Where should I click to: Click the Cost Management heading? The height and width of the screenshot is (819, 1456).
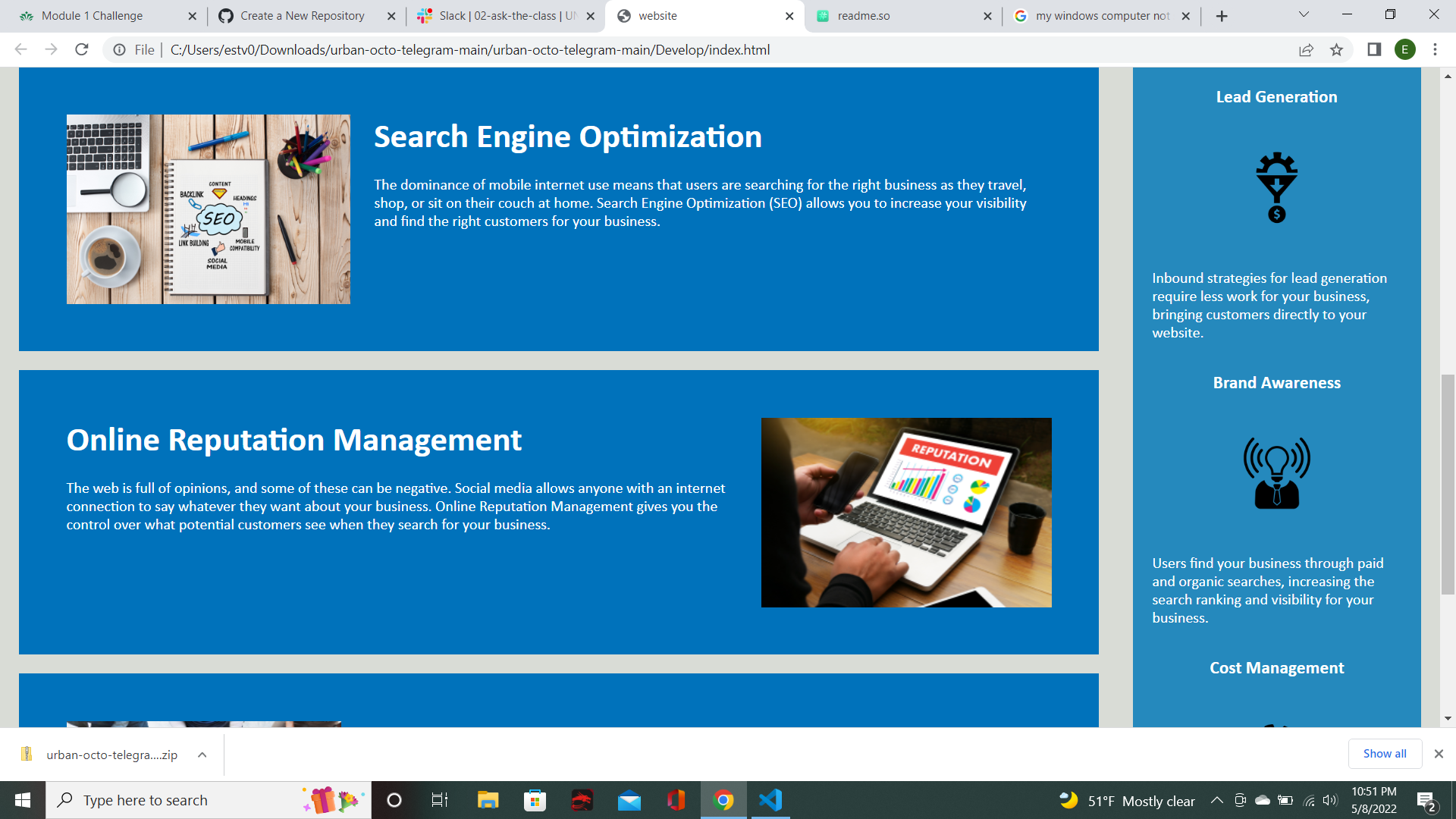1277,668
